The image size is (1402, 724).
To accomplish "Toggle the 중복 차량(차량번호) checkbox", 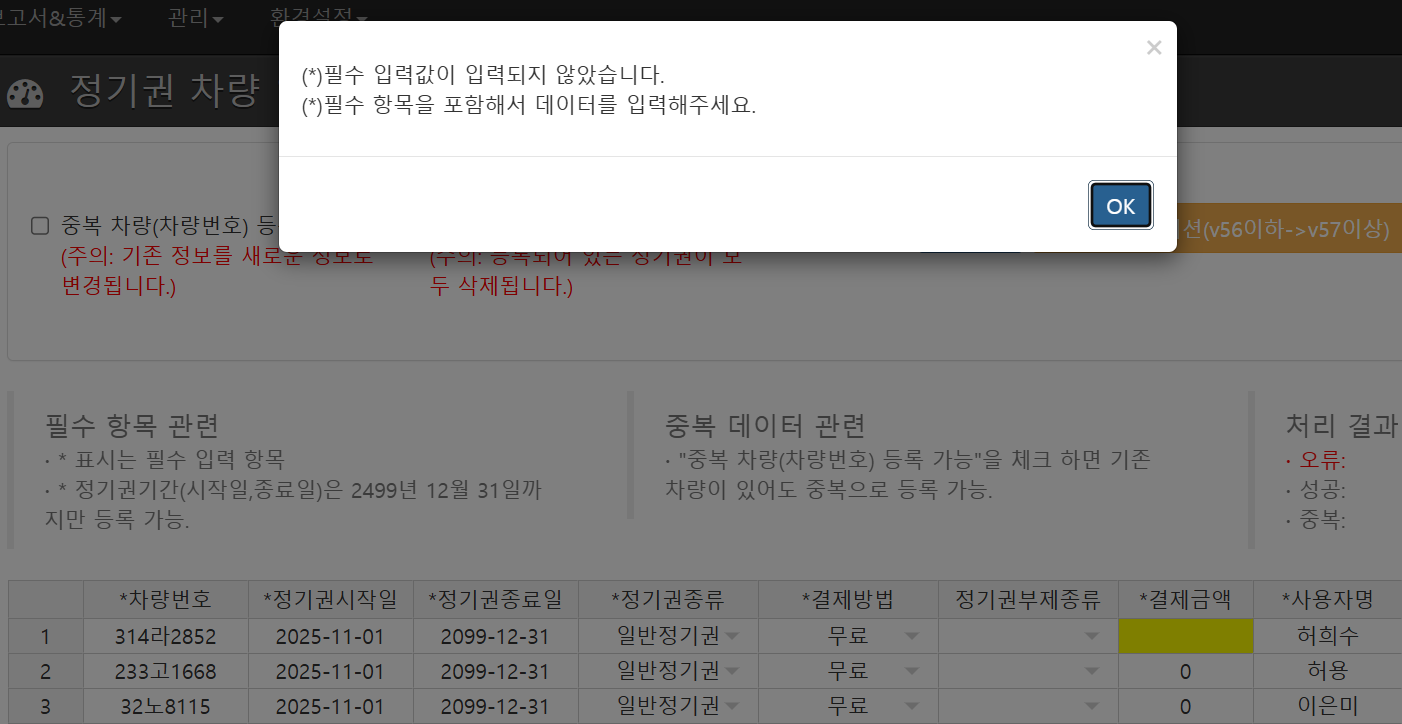I will point(40,226).
